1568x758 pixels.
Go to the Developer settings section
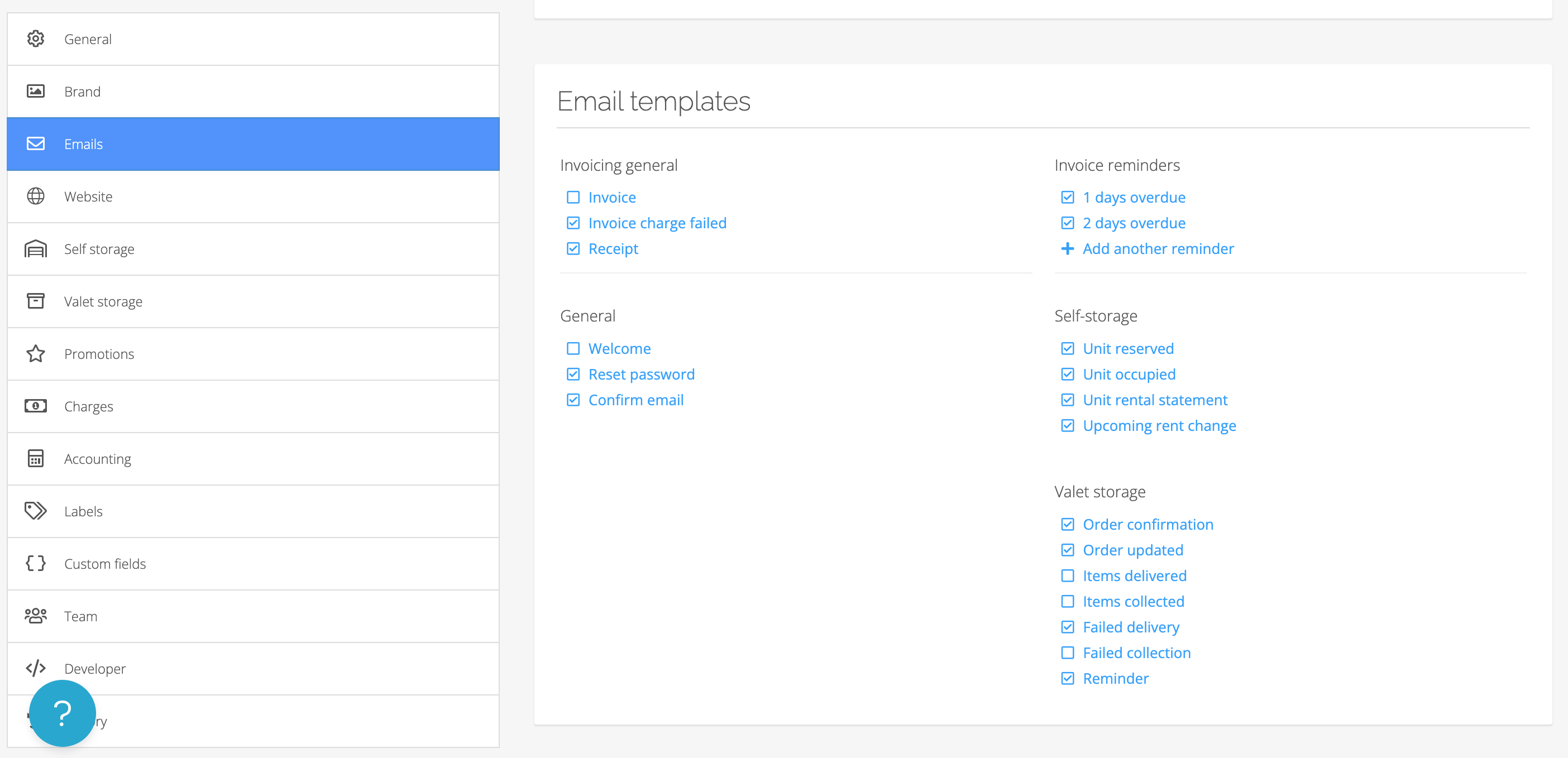pos(95,669)
